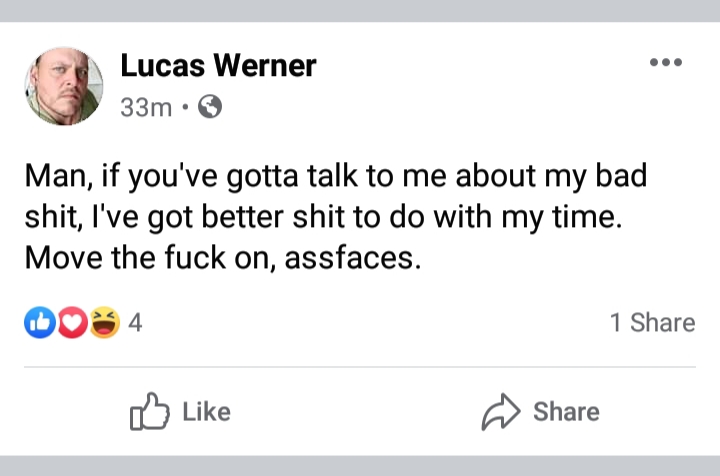Click the gray bar below the post
Image resolution: width=720 pixels, height=476 pixels.
[360, 466]
